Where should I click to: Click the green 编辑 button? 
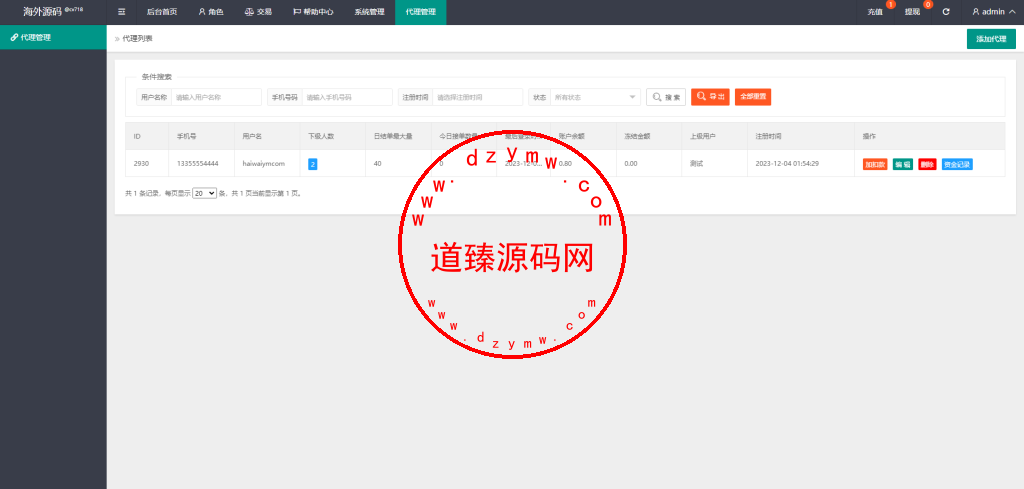coord(903,164)
